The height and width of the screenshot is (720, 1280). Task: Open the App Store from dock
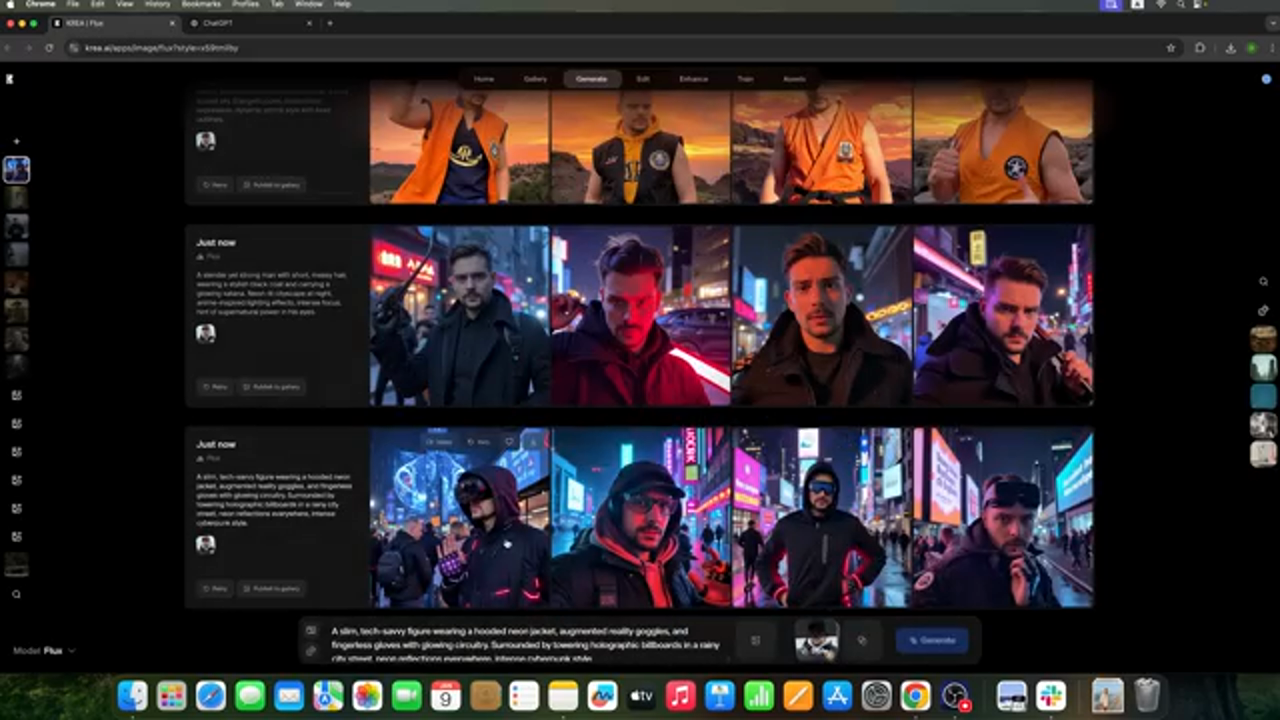coord(837,695)
